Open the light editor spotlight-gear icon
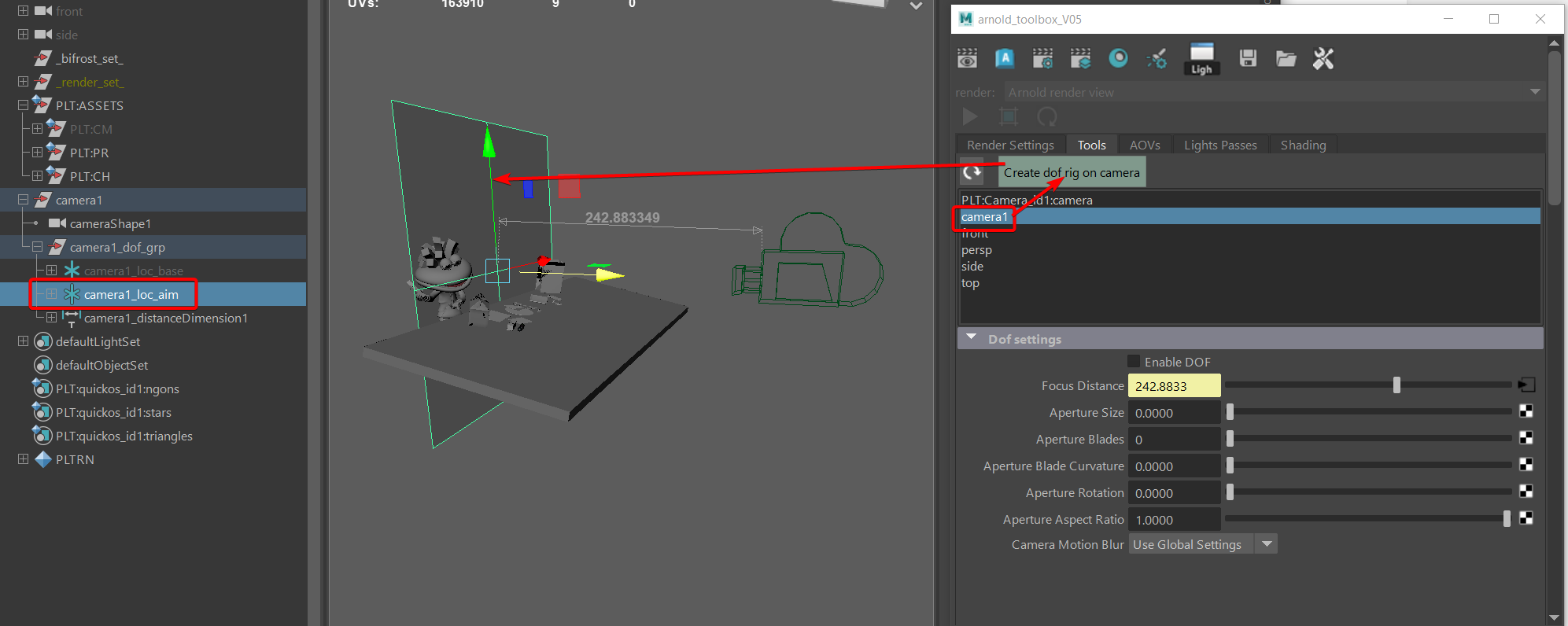 (x=1157, y=58)
